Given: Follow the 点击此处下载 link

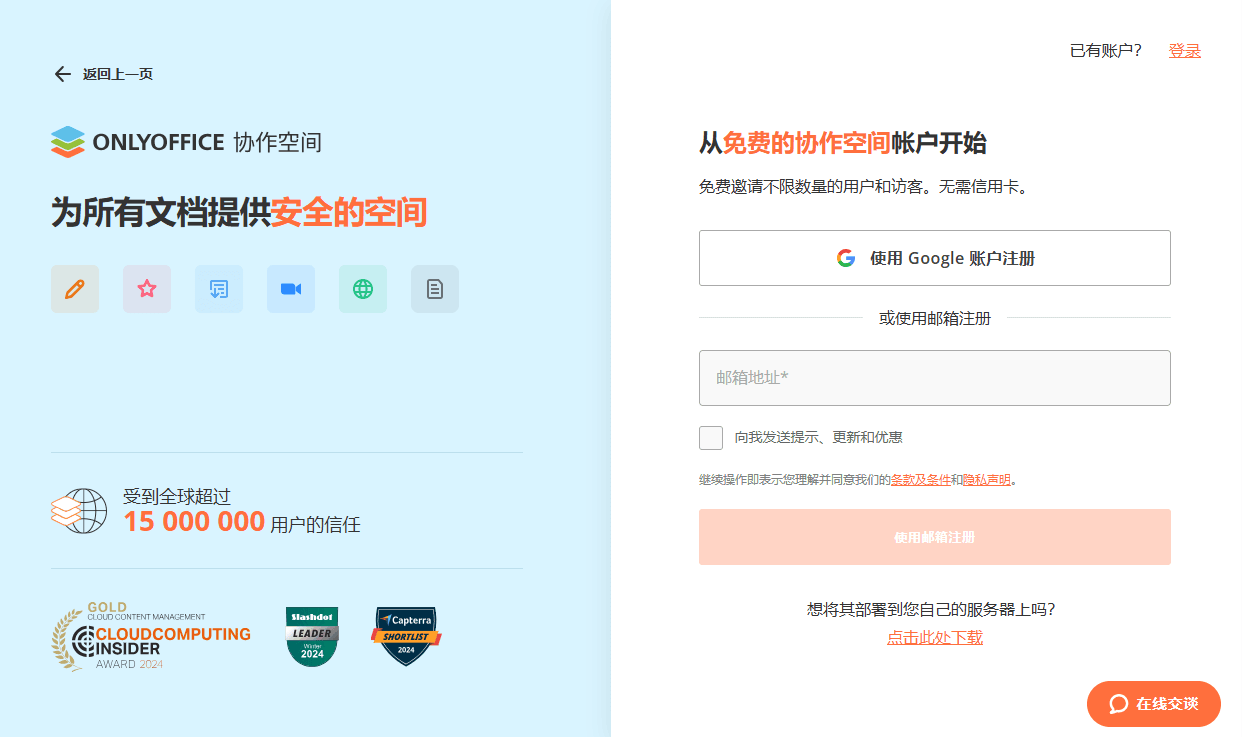Looking at the screenshot, I should tap(935, 637).
